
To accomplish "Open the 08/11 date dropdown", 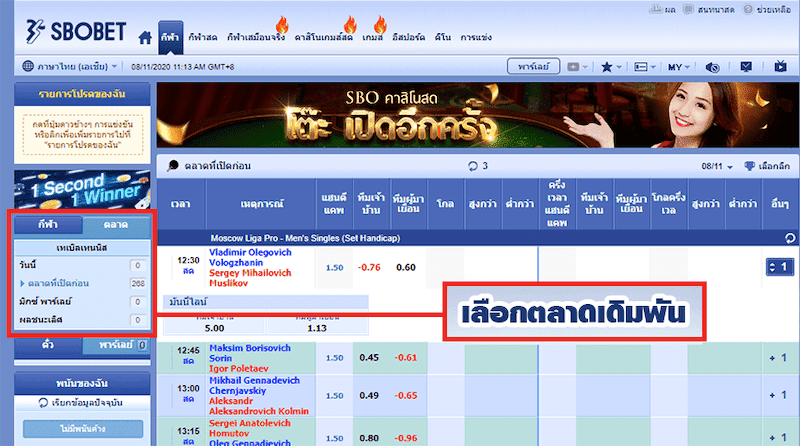I will 717,166.
